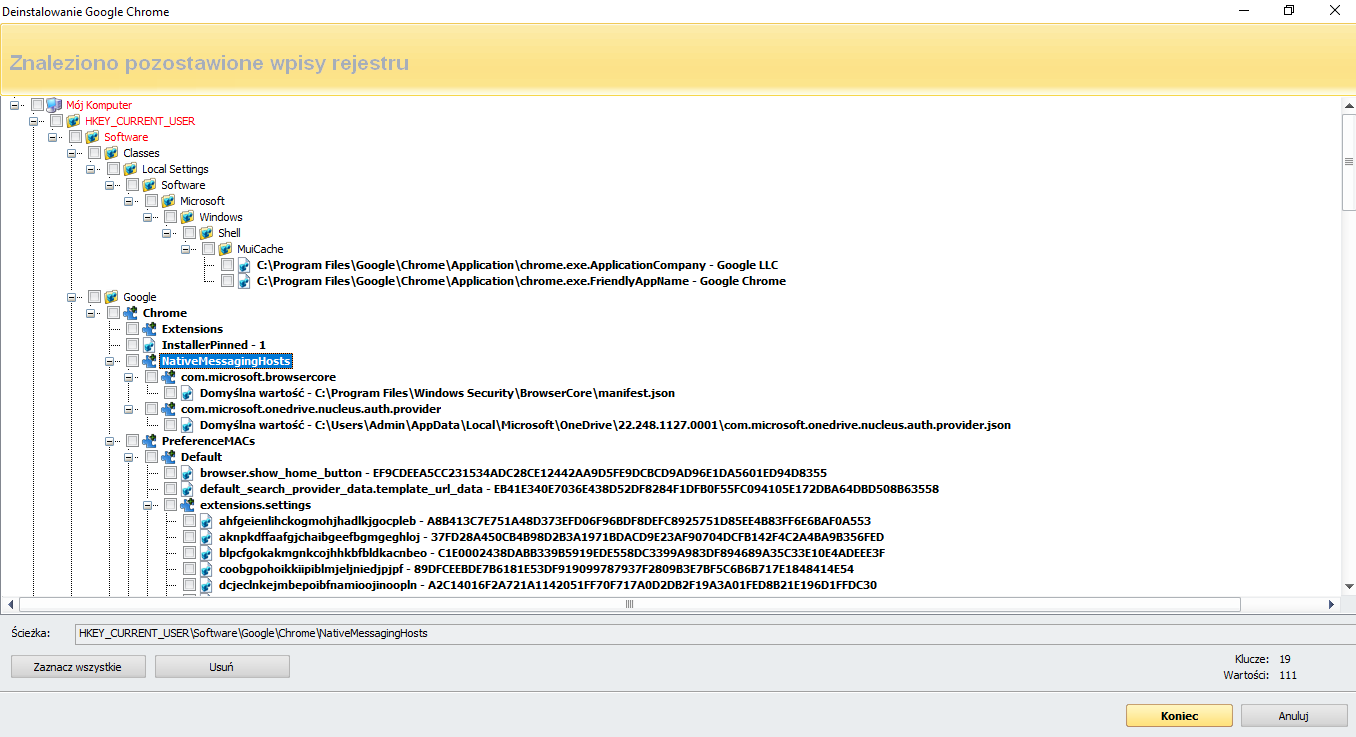
Task: Collapse the Classes node
Action: click(72, 153)
